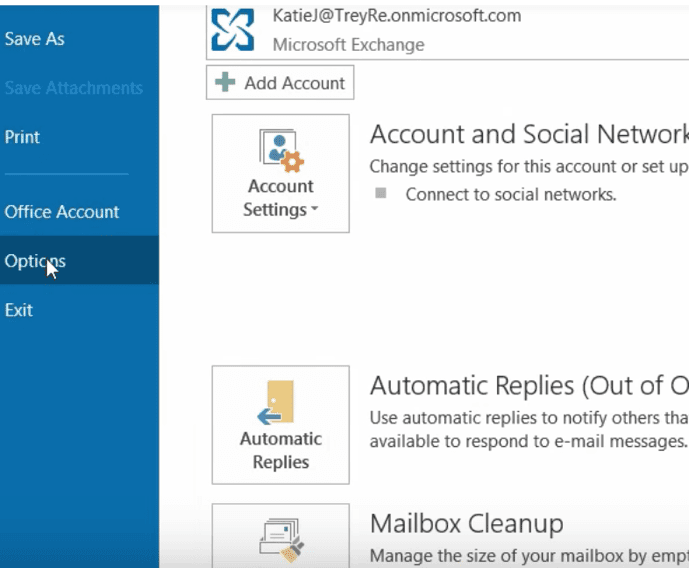689x568 pixels.
Task: Expand the Account Settings dropdown arrow
Action: pos(314,210)
